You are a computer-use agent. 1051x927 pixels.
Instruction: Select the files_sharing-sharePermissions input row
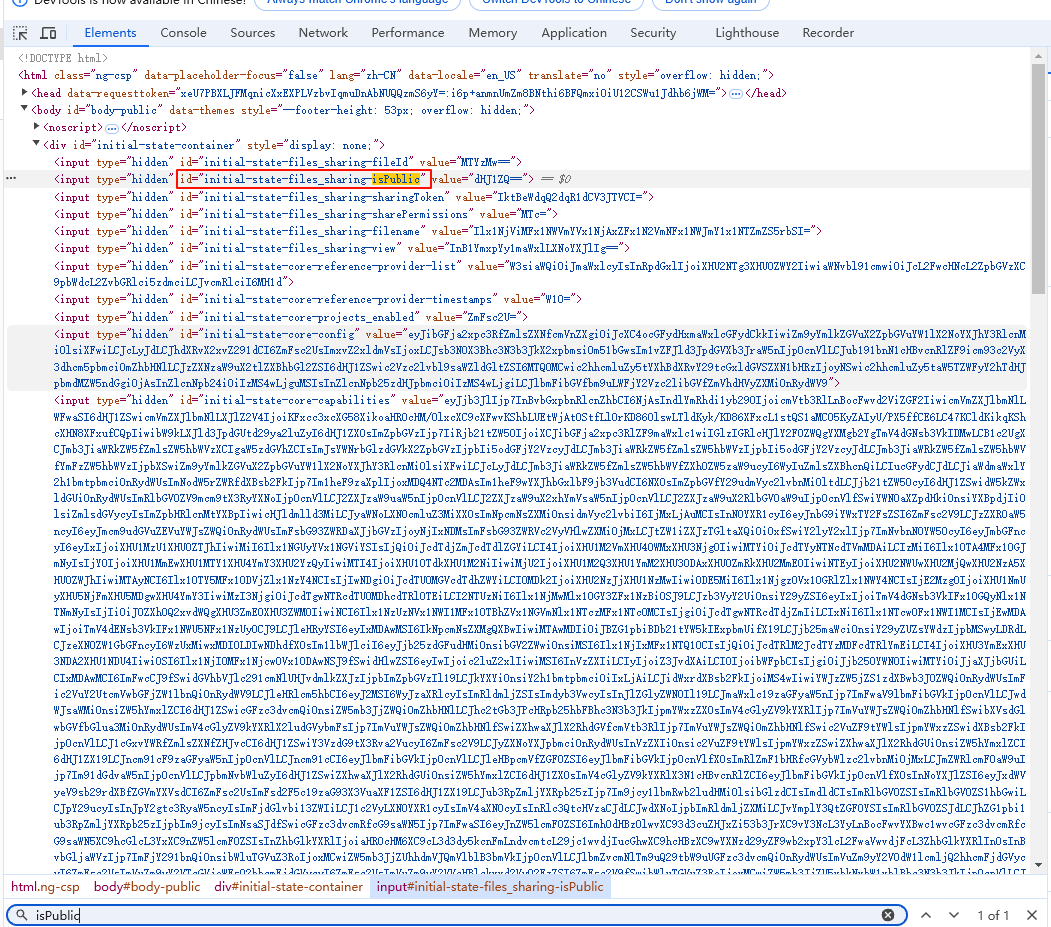click(x=306, y=214)
